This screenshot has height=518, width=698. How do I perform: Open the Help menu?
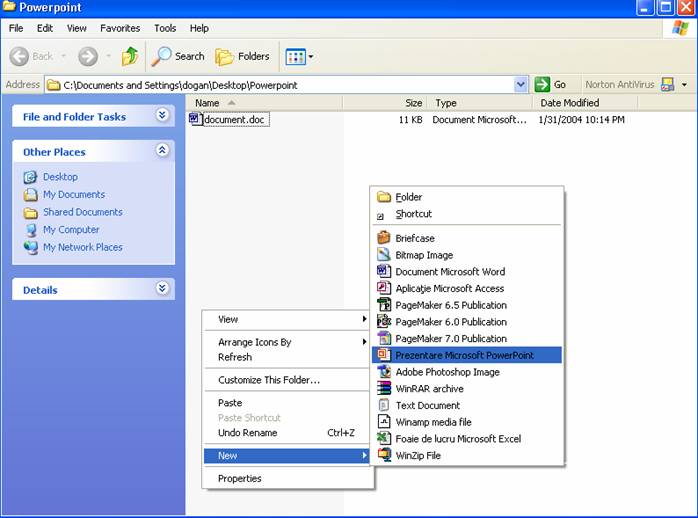click(x=199, y=28)
